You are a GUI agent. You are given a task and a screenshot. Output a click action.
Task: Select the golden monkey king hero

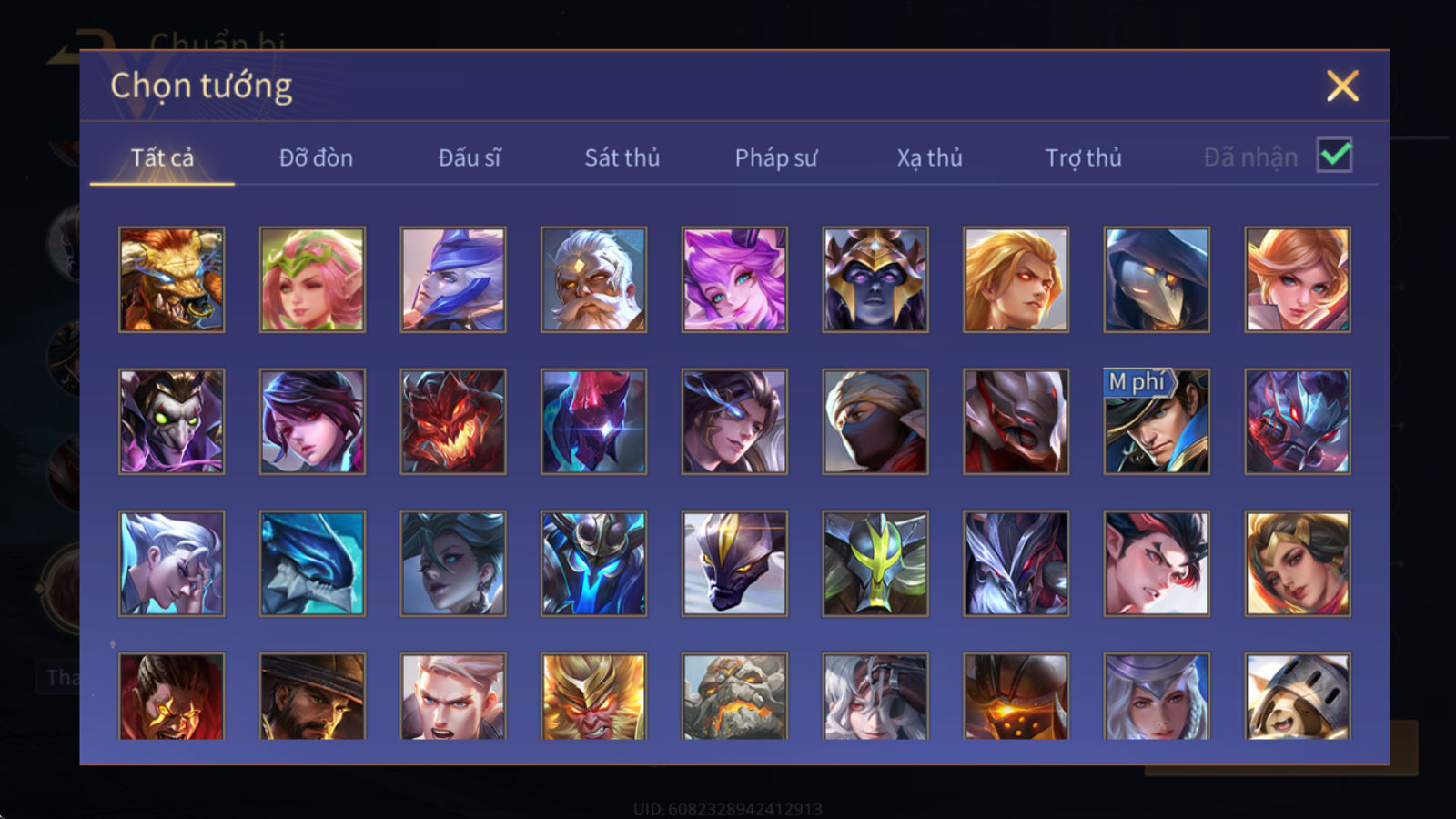point(593,696)
